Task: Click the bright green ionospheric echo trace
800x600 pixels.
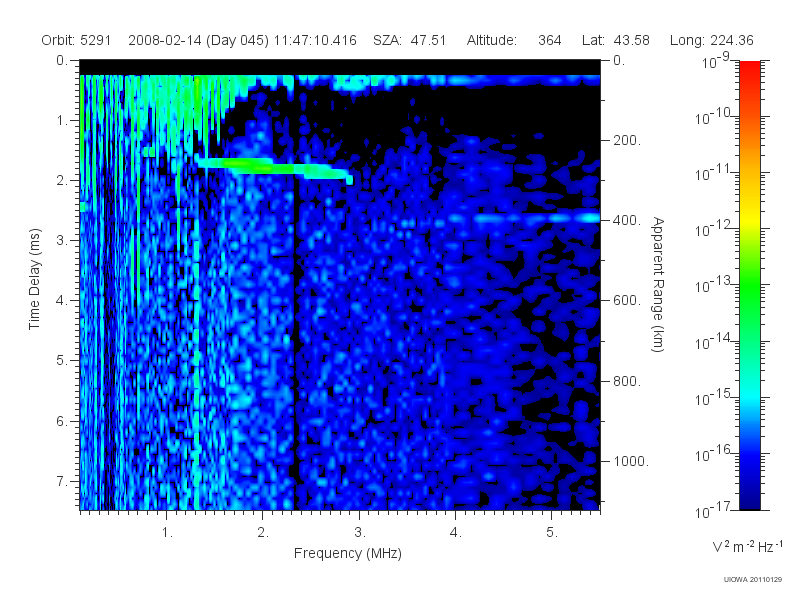Action: tap(273, 168)
